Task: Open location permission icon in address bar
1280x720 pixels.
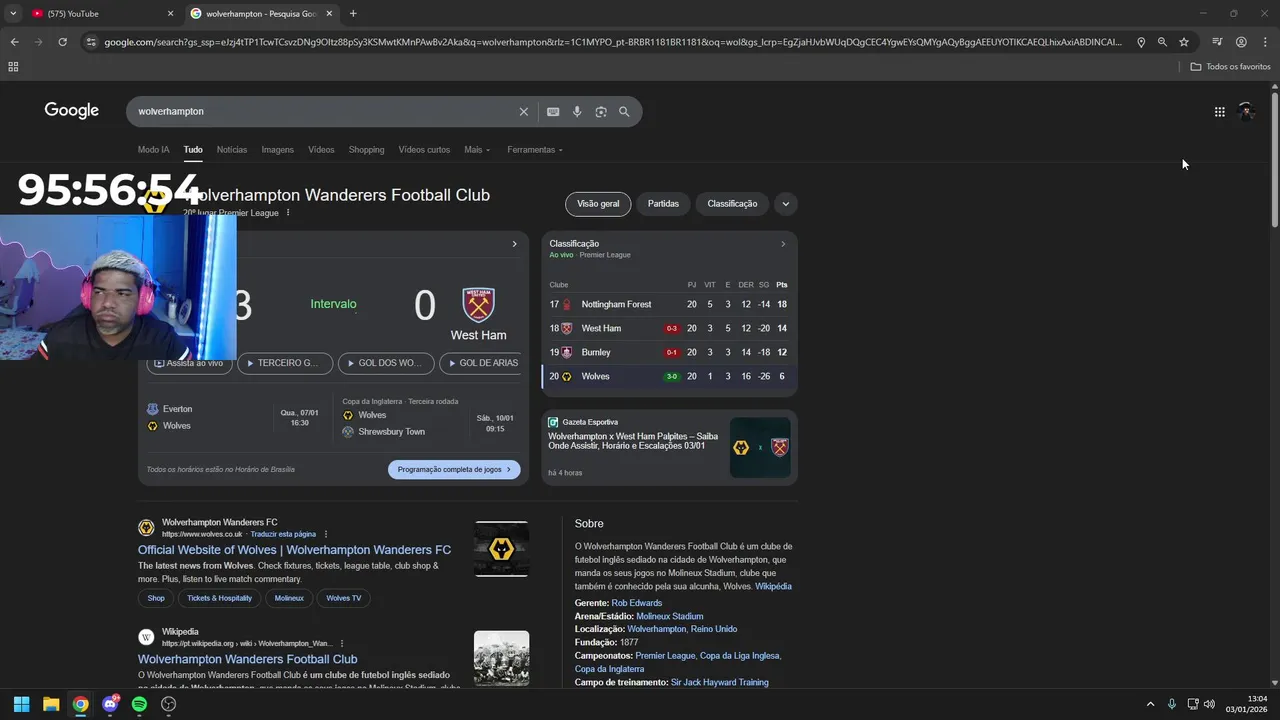Action: tap(1141, 42)
